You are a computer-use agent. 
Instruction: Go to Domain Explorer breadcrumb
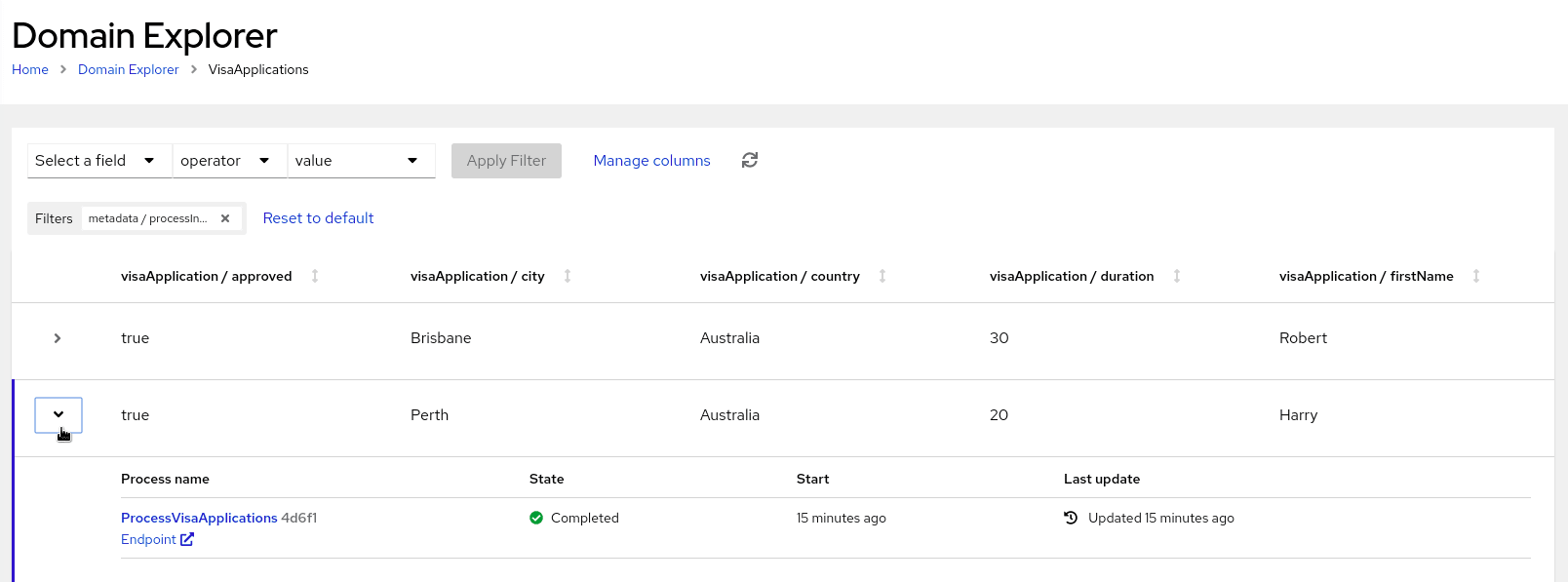[129, 69]
